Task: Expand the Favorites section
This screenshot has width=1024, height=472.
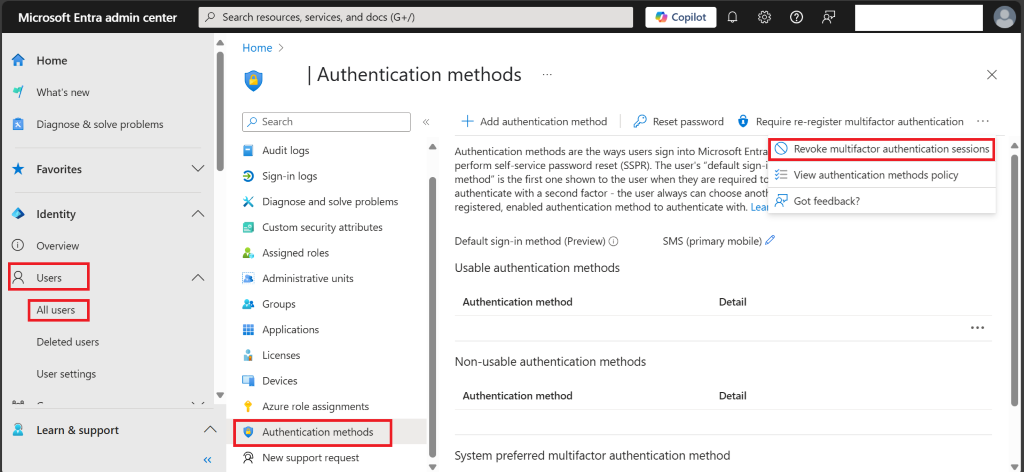Action: 198,169
